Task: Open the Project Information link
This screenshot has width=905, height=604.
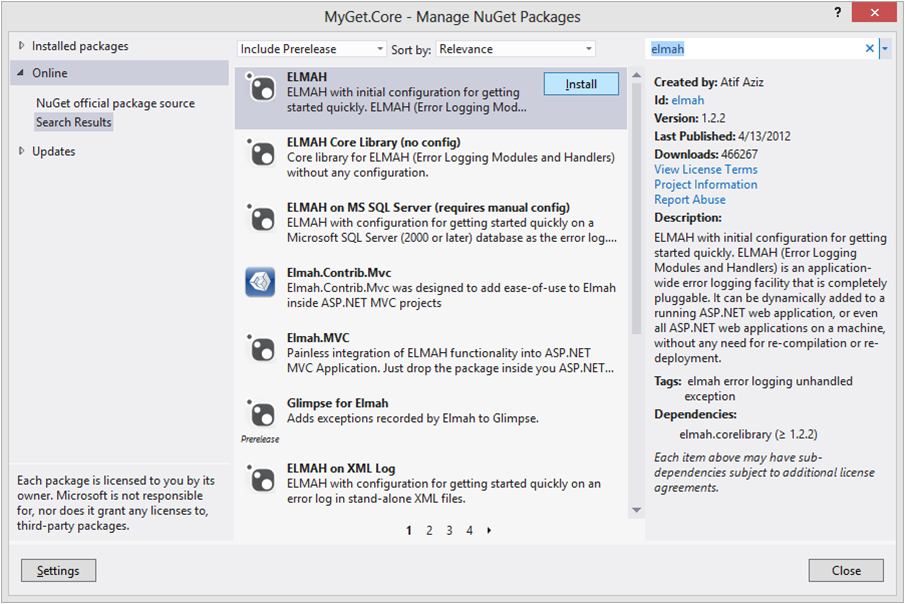Action: tap(705, 185)
